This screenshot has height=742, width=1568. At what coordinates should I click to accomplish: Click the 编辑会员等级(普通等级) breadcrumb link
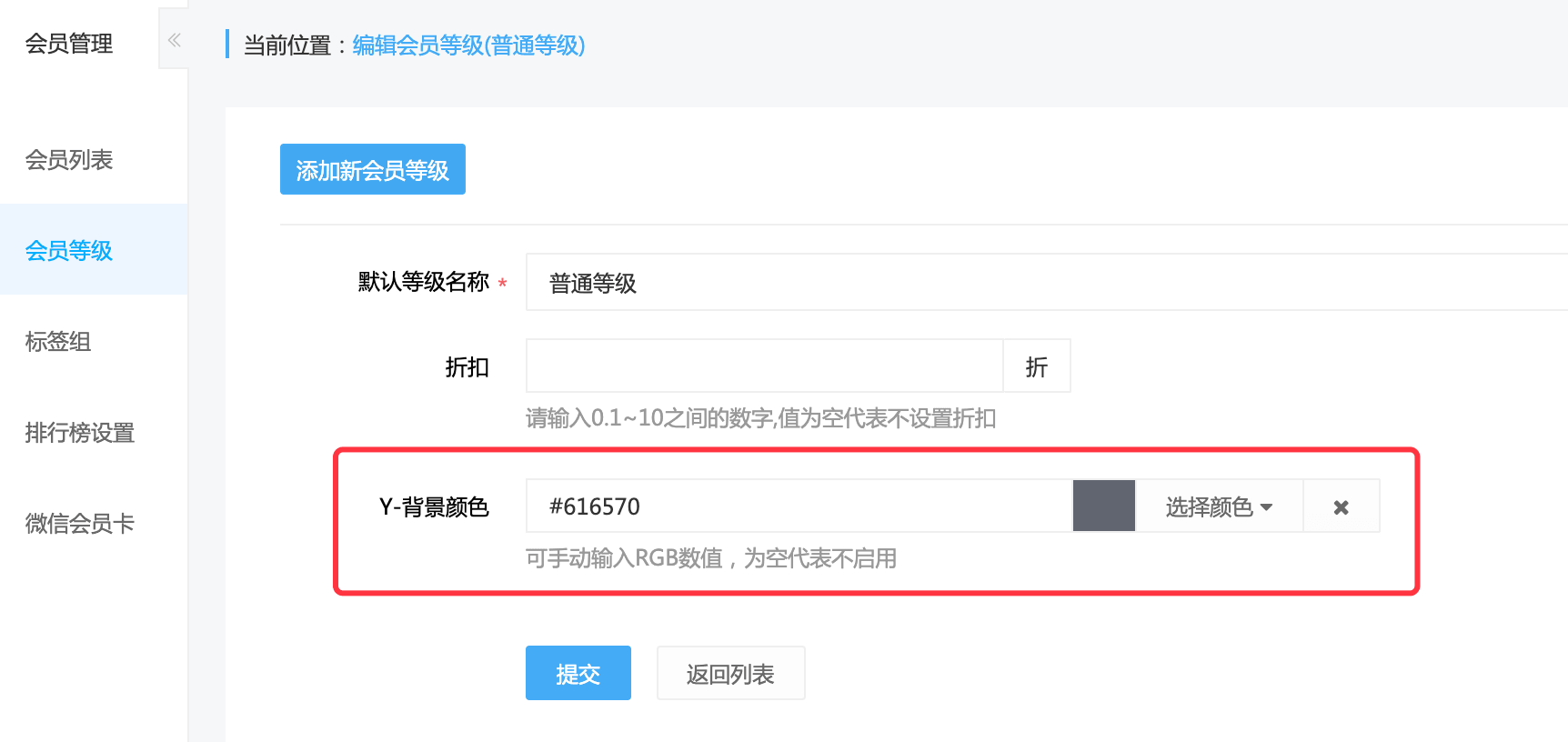tap(468, 45)
